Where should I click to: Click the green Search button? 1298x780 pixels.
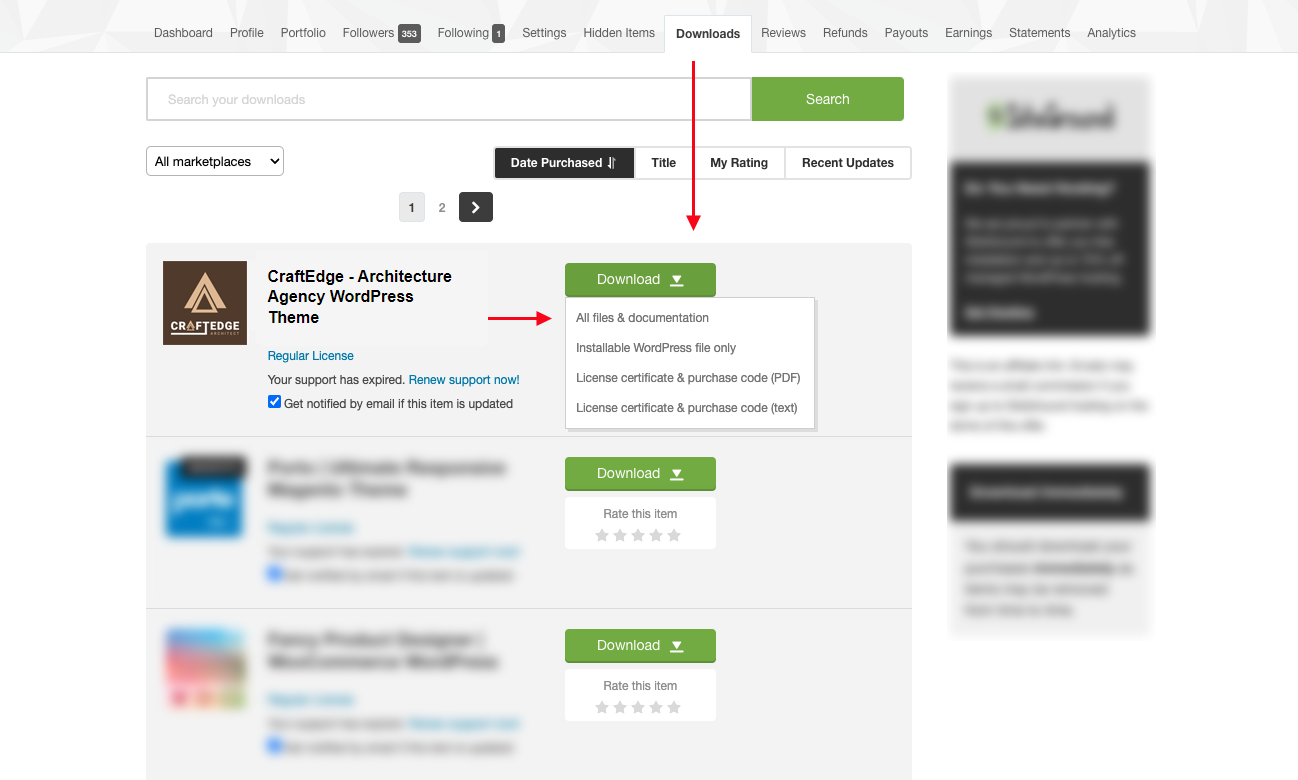pos(827,99)
